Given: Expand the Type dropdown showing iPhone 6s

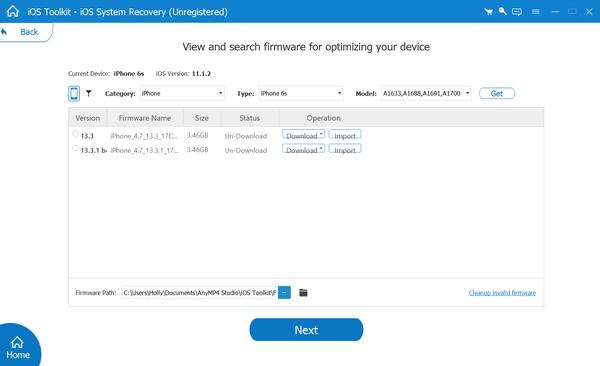Looking at the screenshot, I should pos(301,93).
